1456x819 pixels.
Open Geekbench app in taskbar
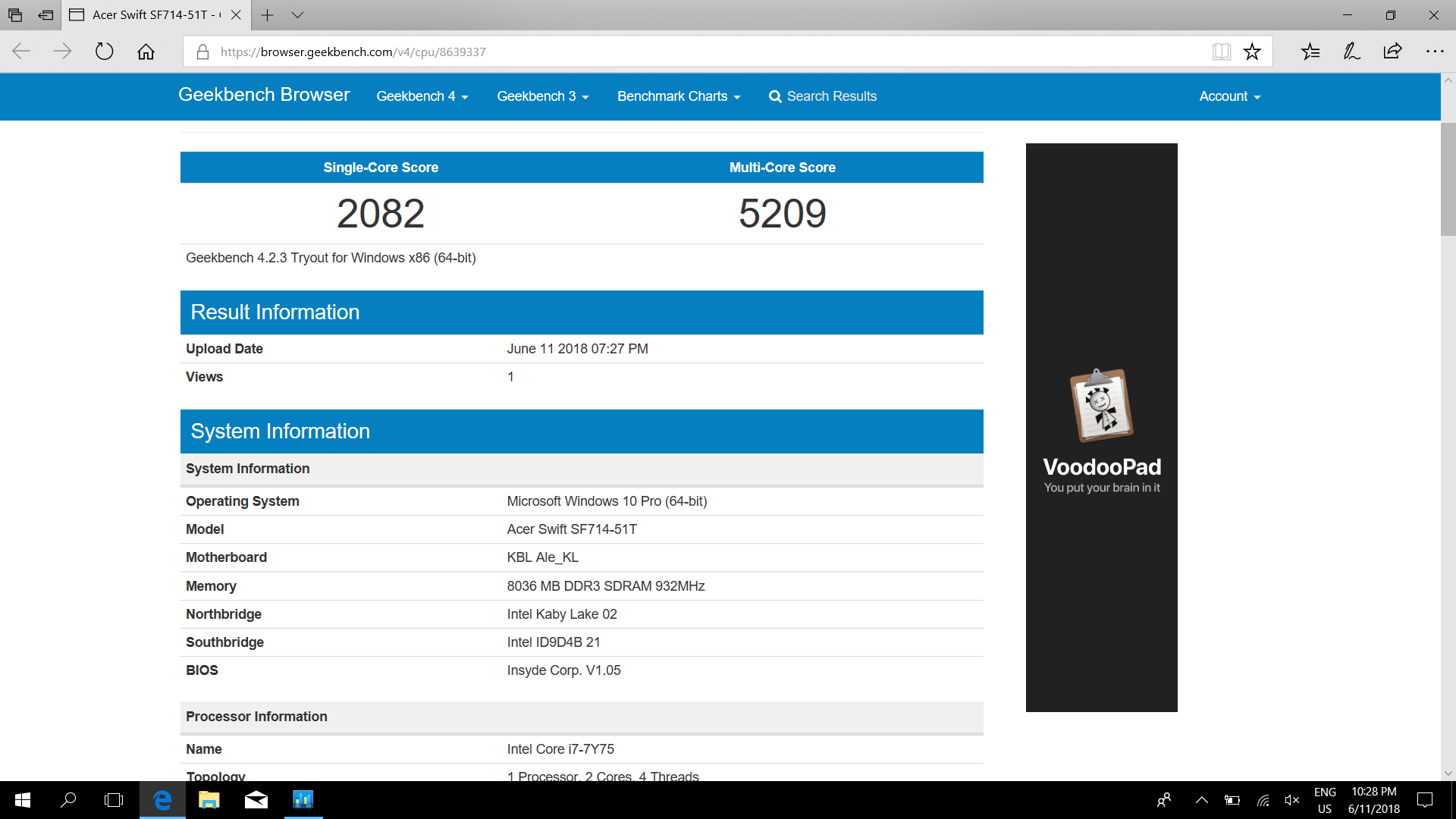[x=303, y=800]
